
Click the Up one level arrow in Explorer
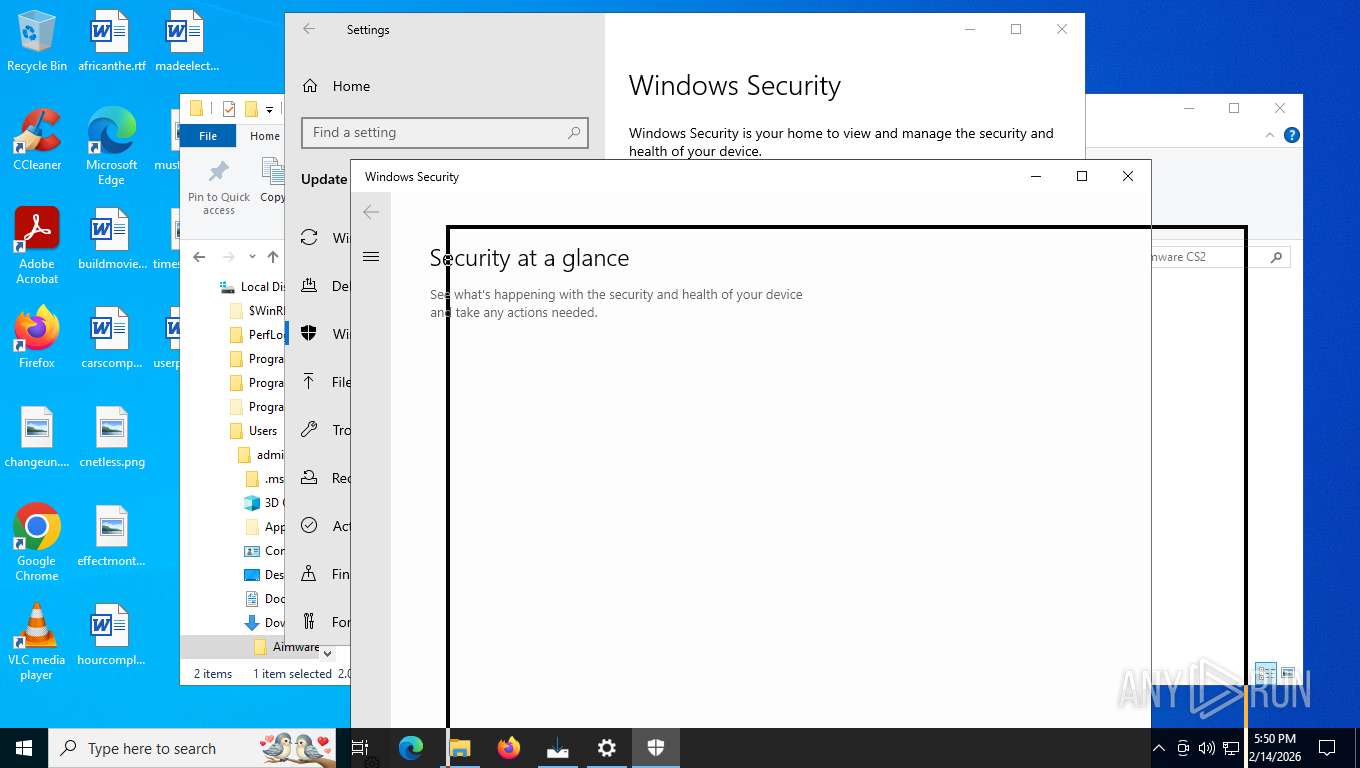point(273,257)
